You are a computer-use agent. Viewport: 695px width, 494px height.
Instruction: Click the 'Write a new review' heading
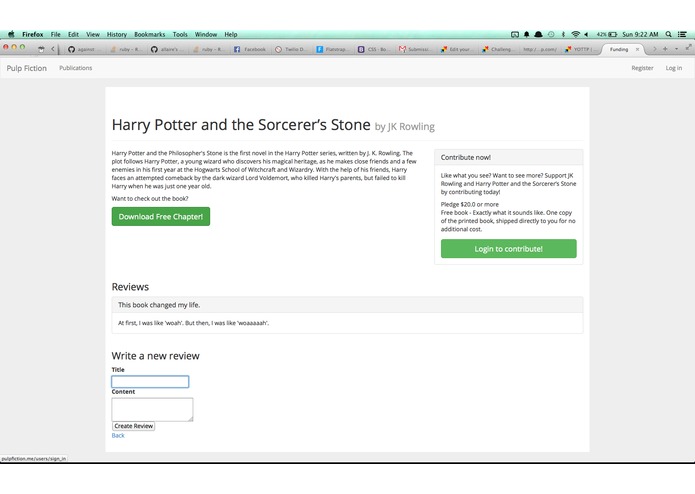[x=156, y=356]
